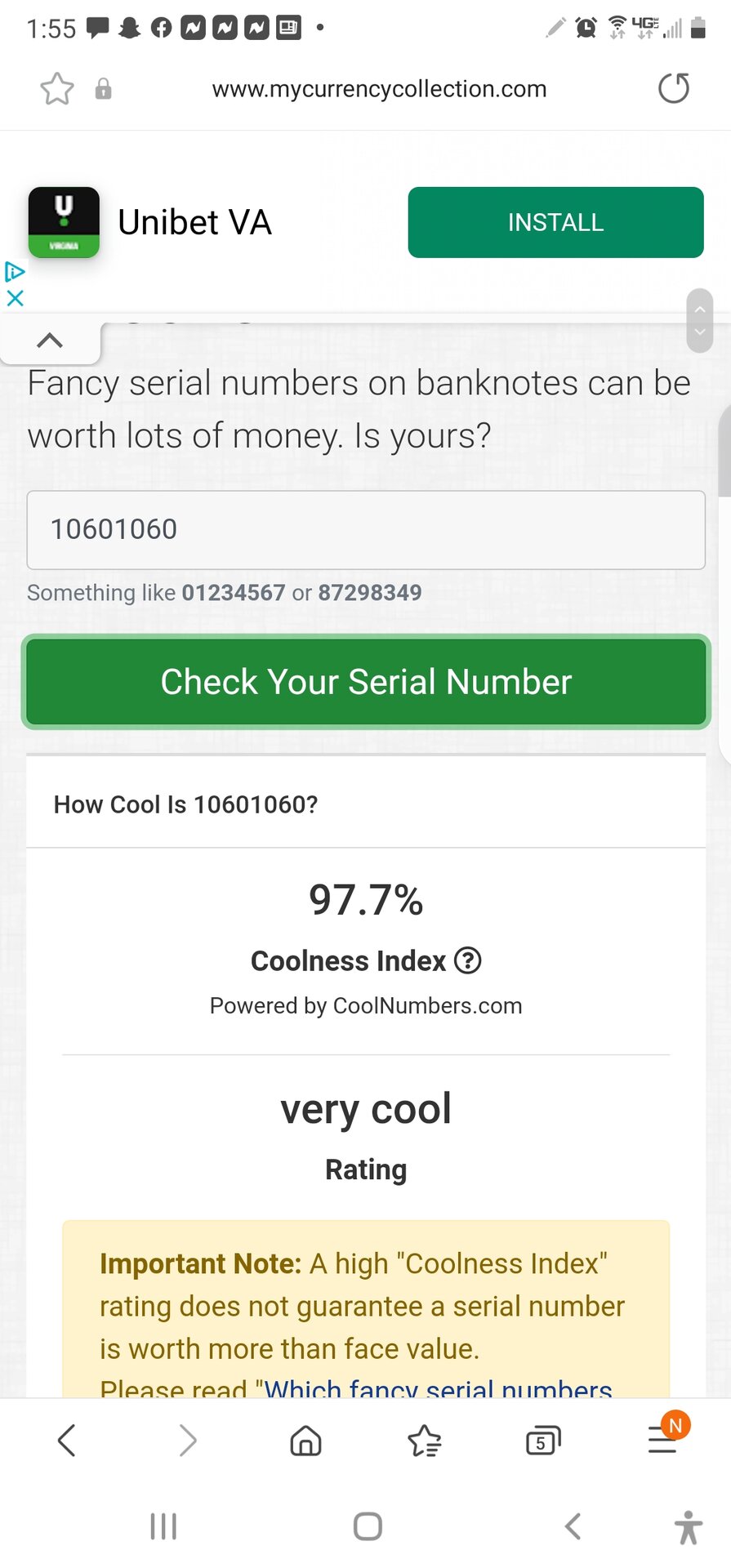This screenshot has height=1568, width=731.
Task: Open browser home page icon
Action: pyautogui.click(x=305, y=1441)
